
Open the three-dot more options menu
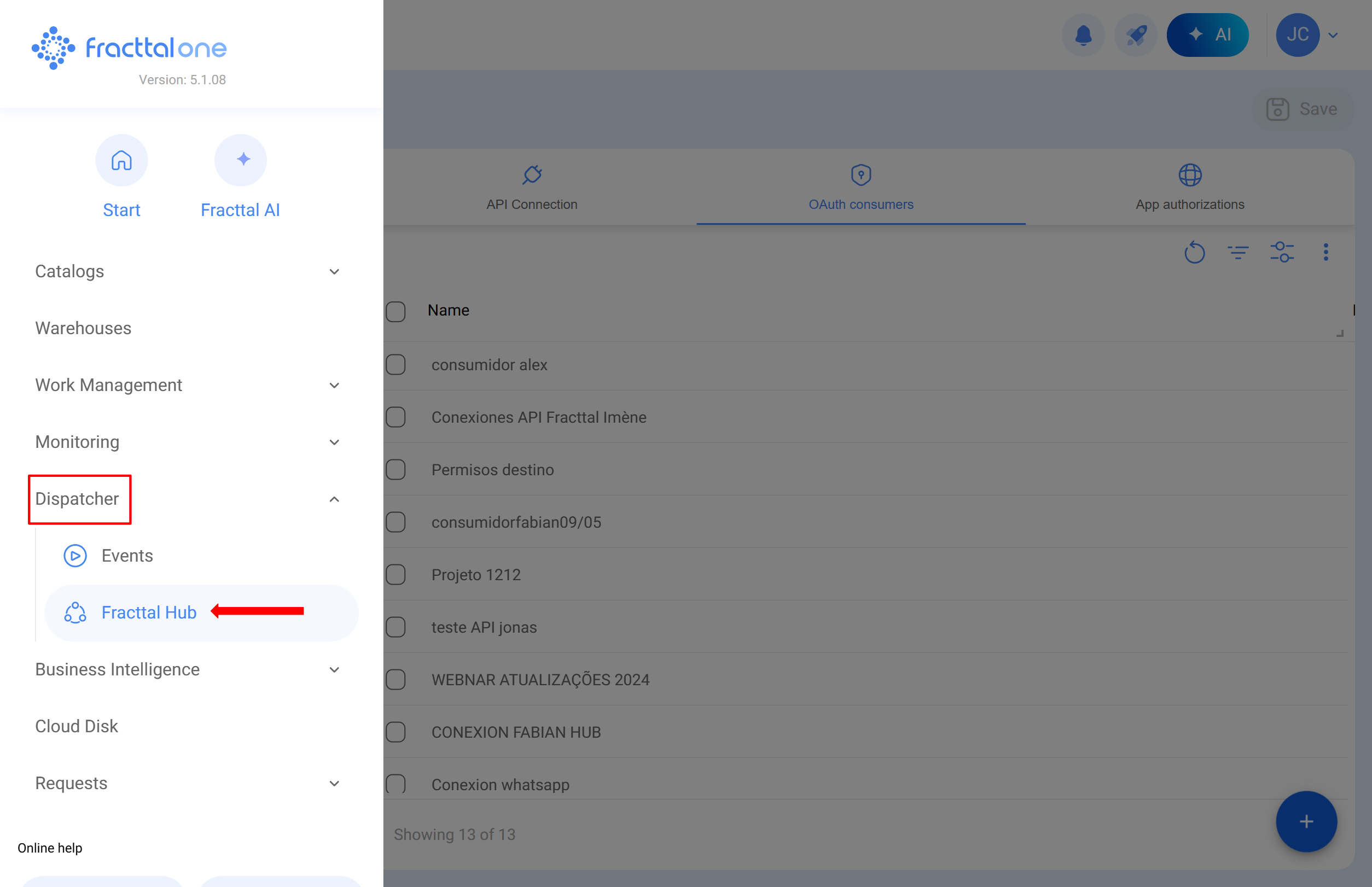click(x=1326, y=252)
